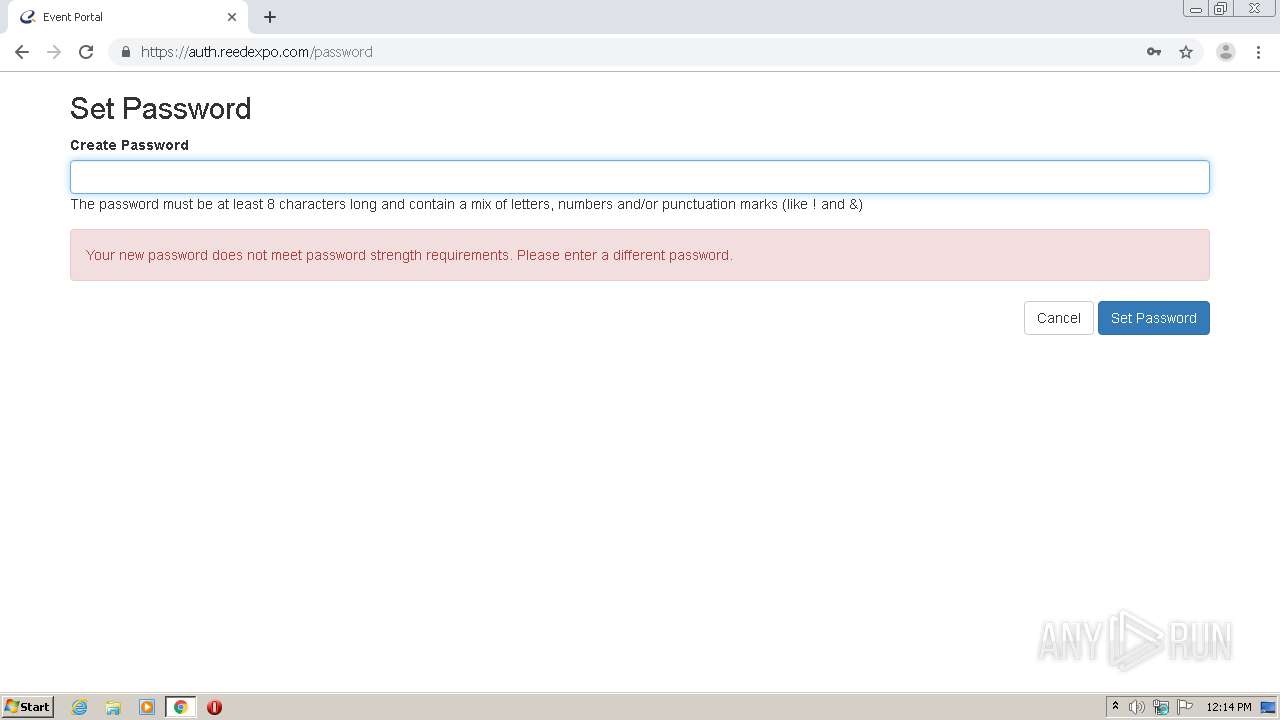Screen dimensions: 1280x720
Task: Launch Internet Explorer from taskbar
Action: (x=80, y=707)
